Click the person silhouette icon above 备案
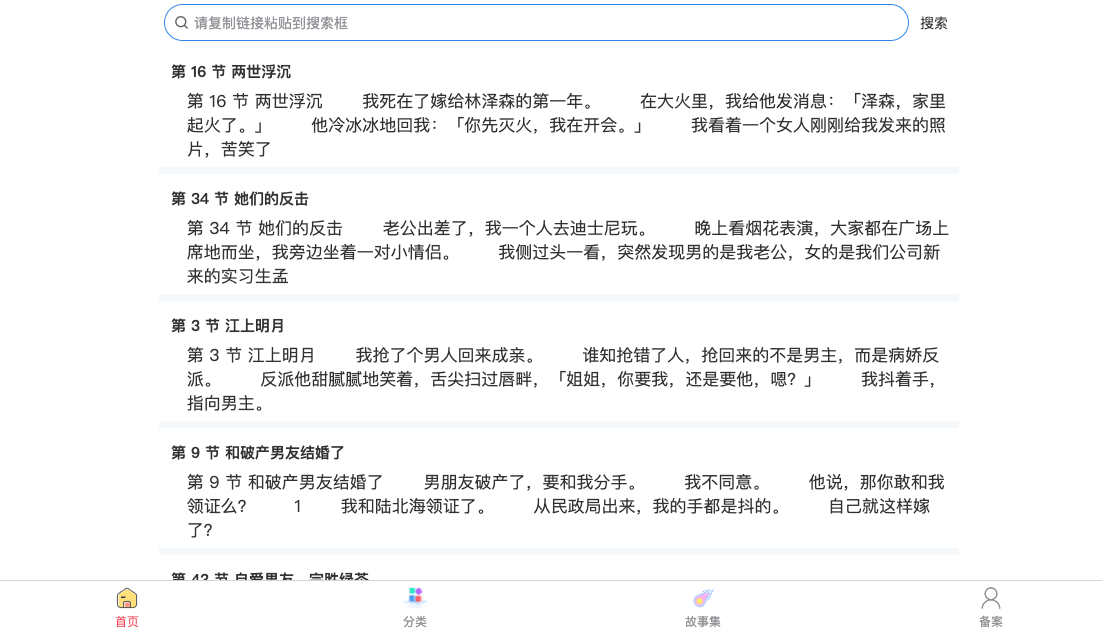Screen dimensions: 1102x630 tap(990, 597)
